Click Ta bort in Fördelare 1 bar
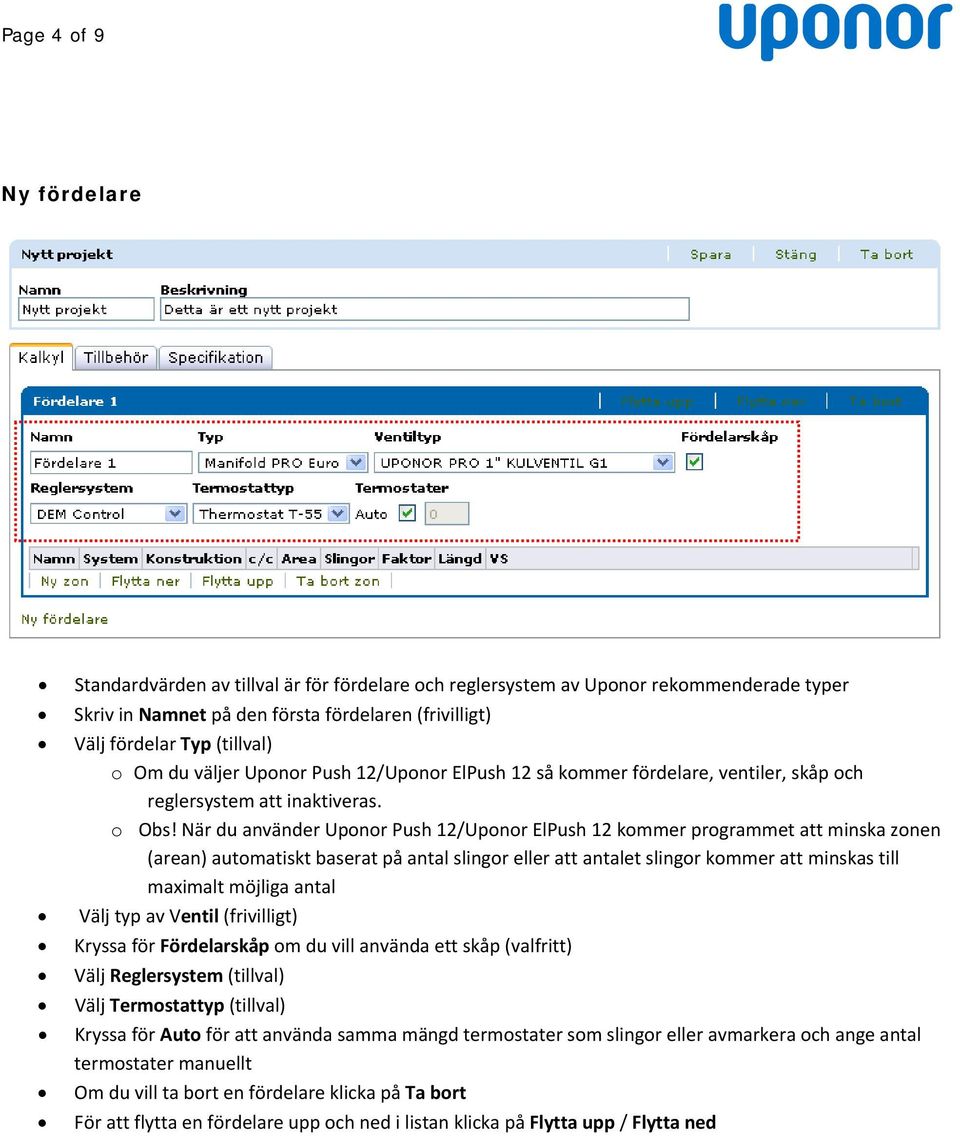 (876, 401)
